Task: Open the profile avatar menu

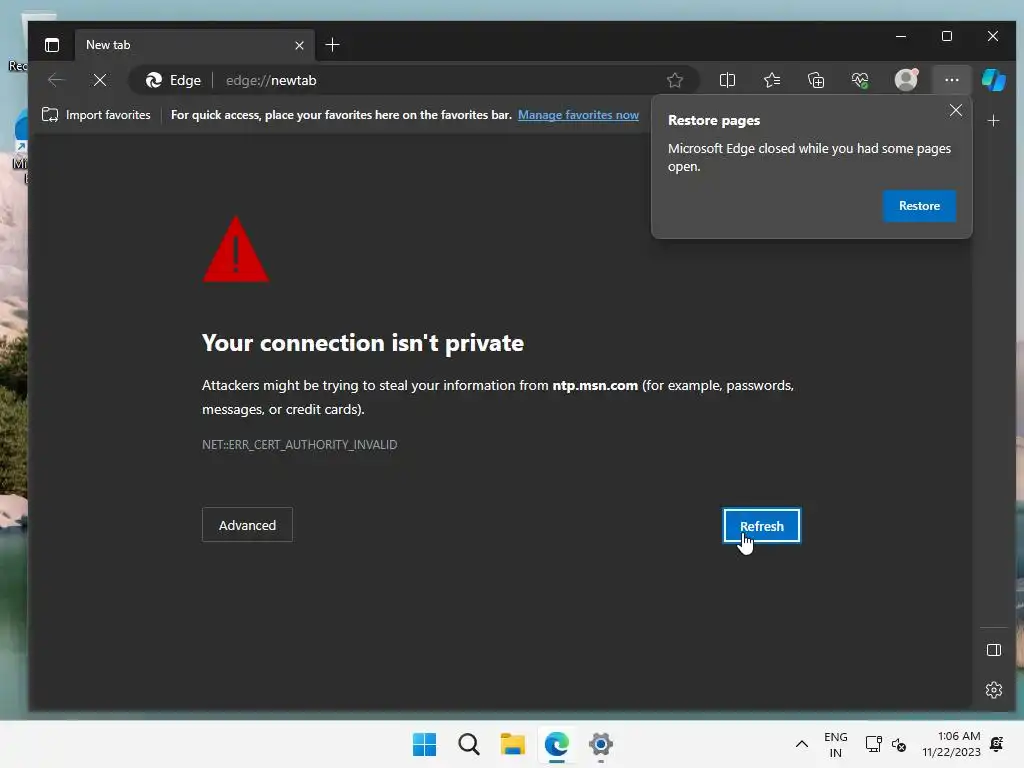Action: 906,80
